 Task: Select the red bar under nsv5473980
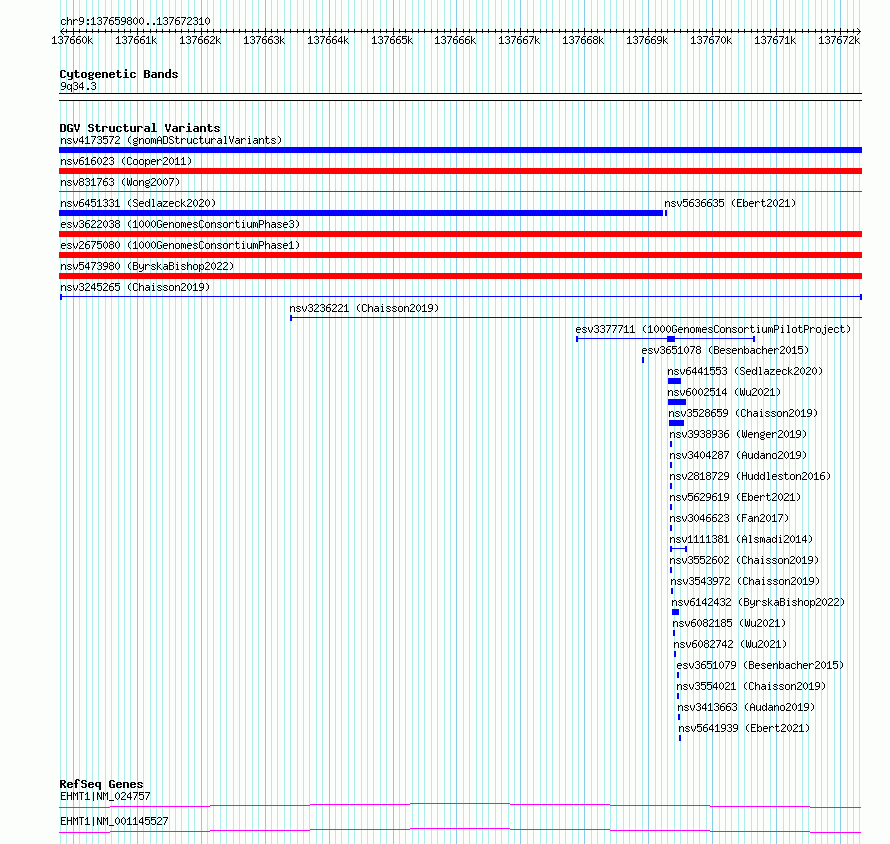coord(460,276)
